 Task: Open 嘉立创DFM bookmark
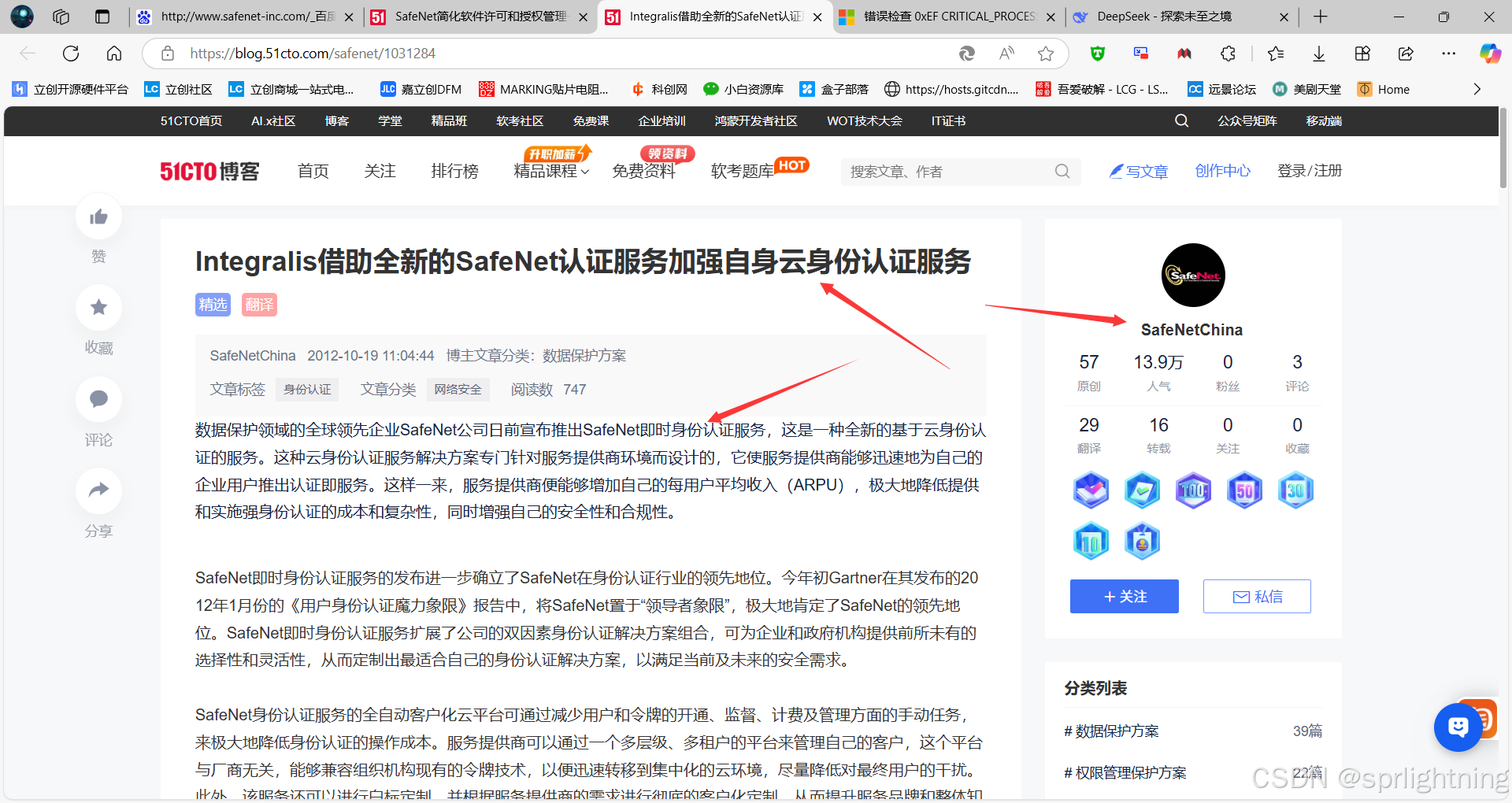point(421,89)
